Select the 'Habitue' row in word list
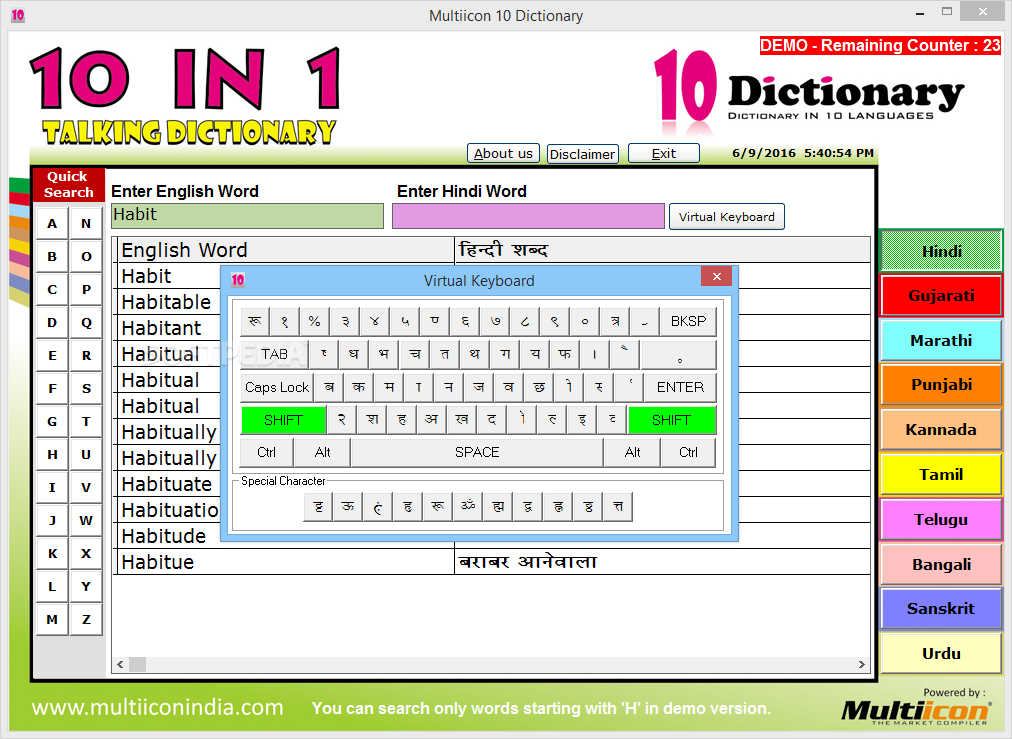Screen dimensions: 1012x739 coord(493,562)
